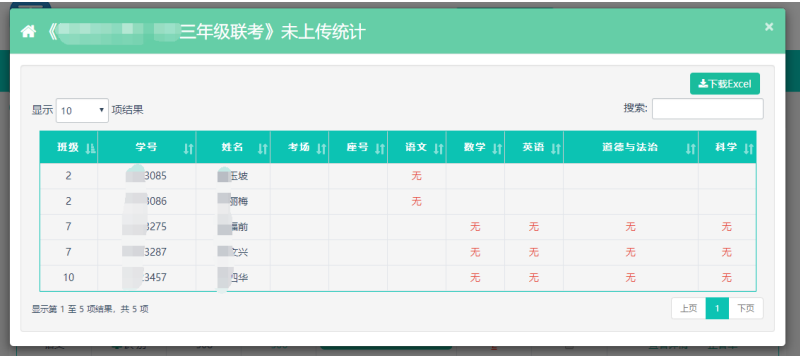Close the 未上传统计 dialog
This screenshot has height=361, width=800.
[x=769, y=27]
